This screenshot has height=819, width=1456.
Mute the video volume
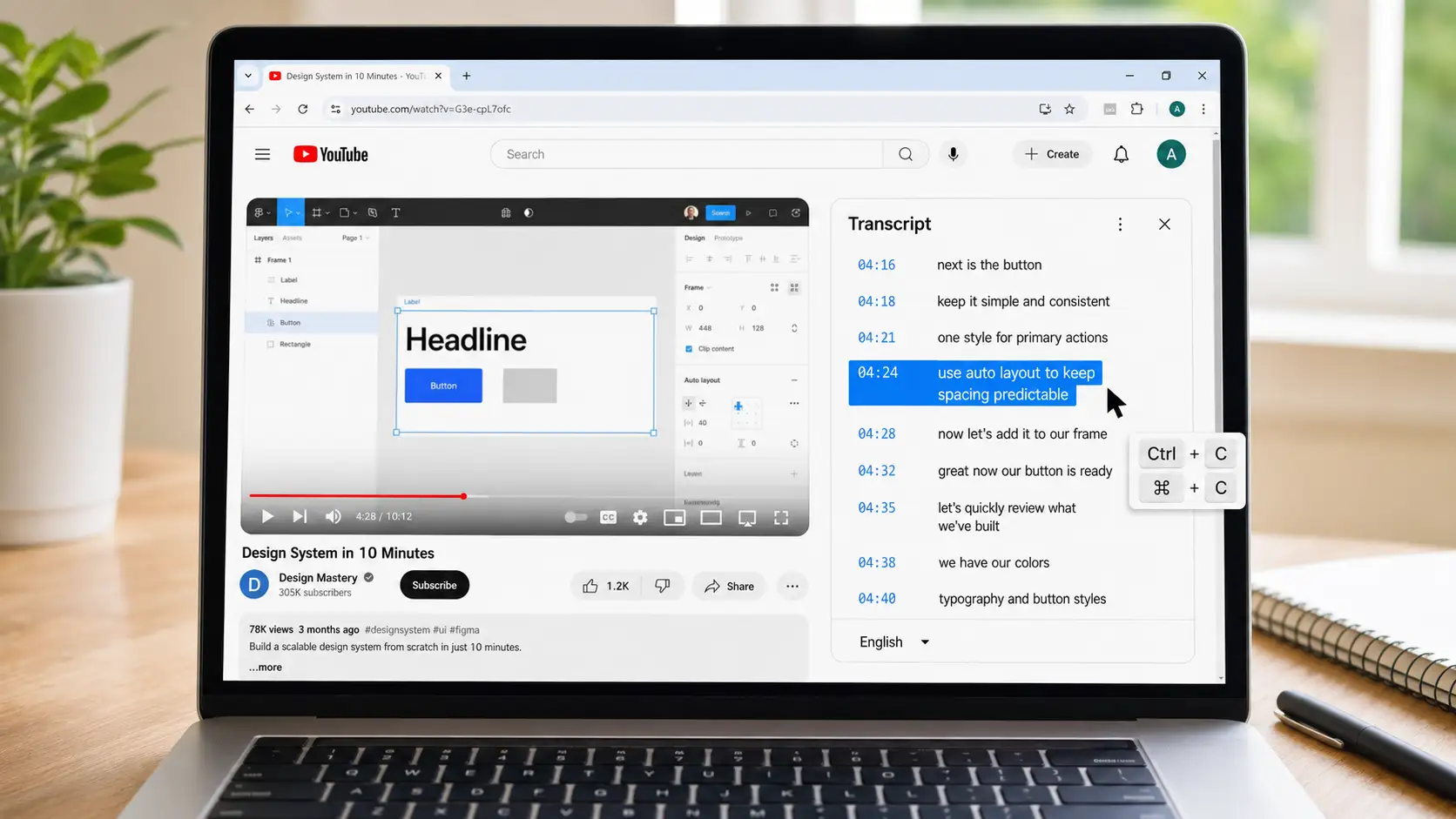click(334, 516)
